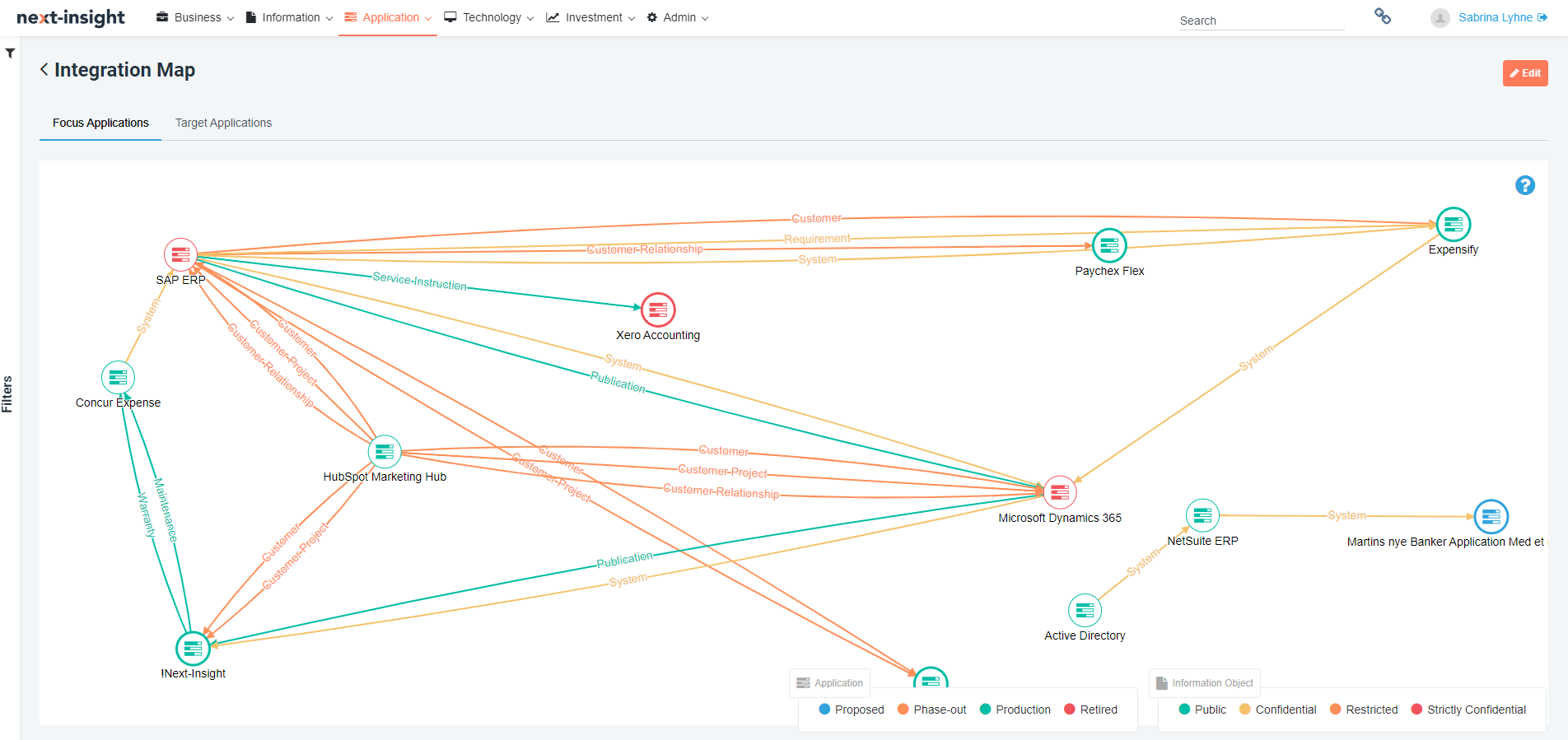Click the INext-Insight node icon

pyautogui.click(x=193, y=649)
